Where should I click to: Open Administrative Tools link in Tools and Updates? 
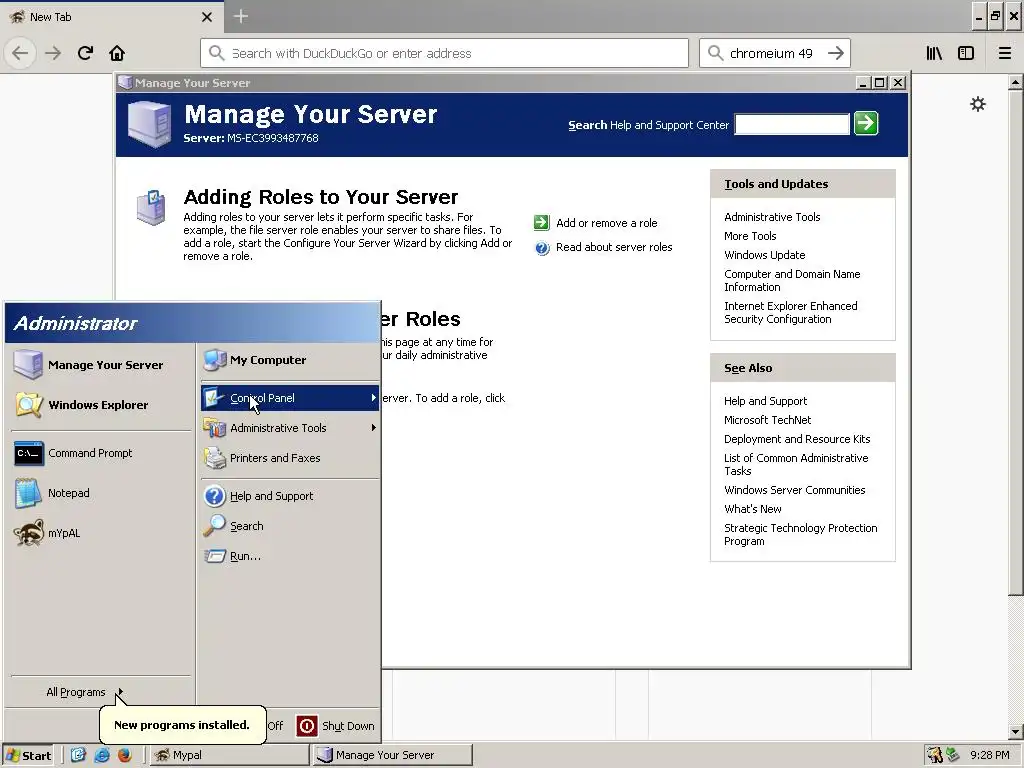click(772, 217)
